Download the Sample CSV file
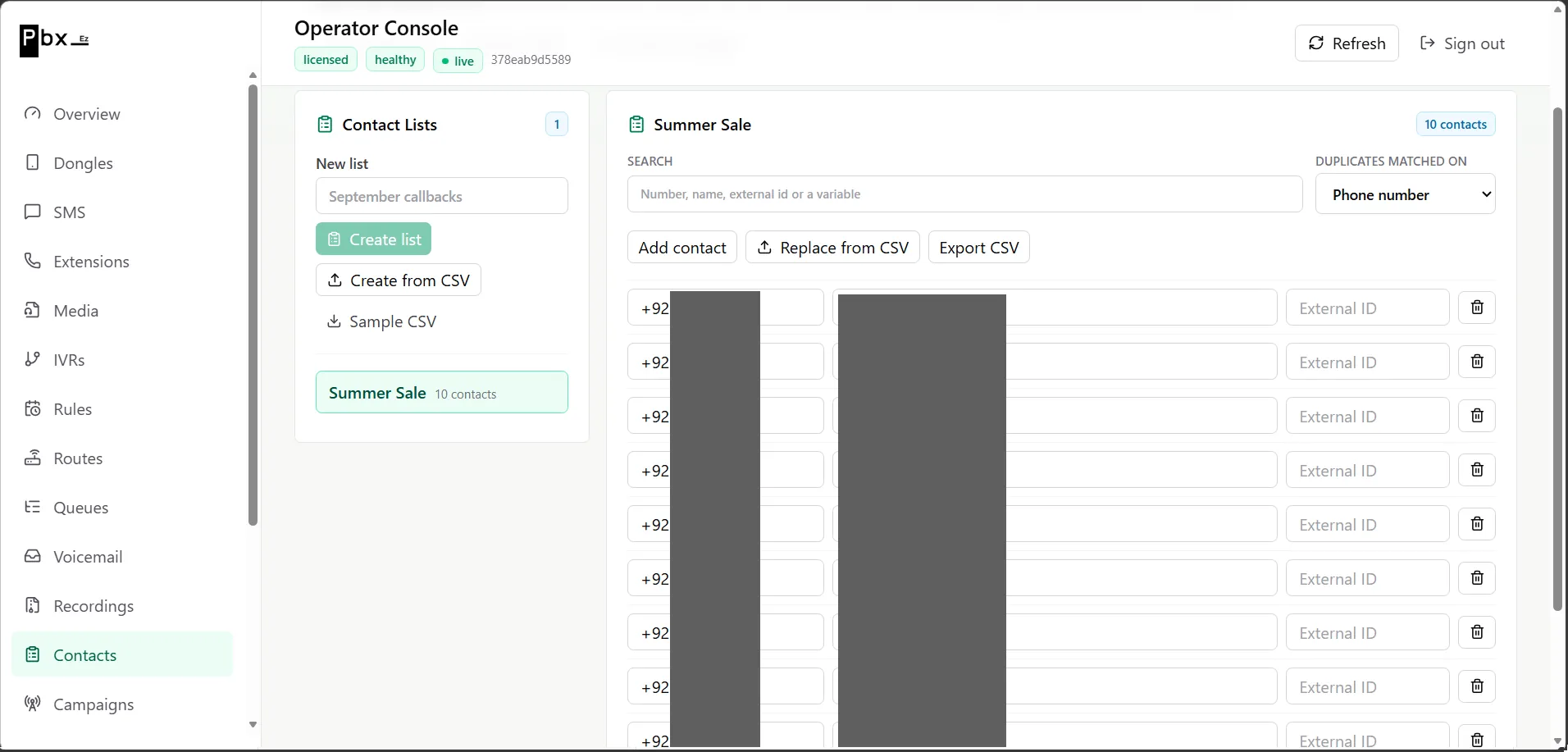This screenshot has width=1568, height=752. click(x=381, y=321)
